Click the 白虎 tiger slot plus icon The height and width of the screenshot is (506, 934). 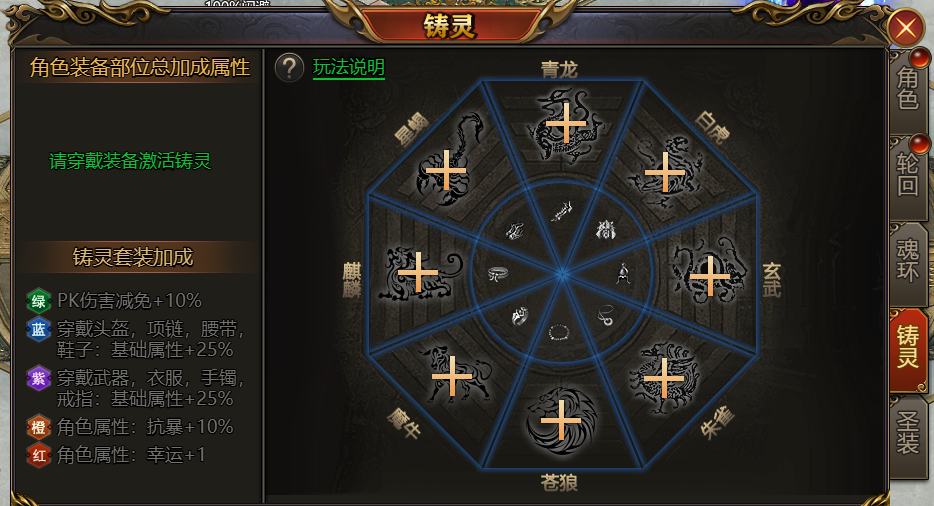[x=665, y=172]
